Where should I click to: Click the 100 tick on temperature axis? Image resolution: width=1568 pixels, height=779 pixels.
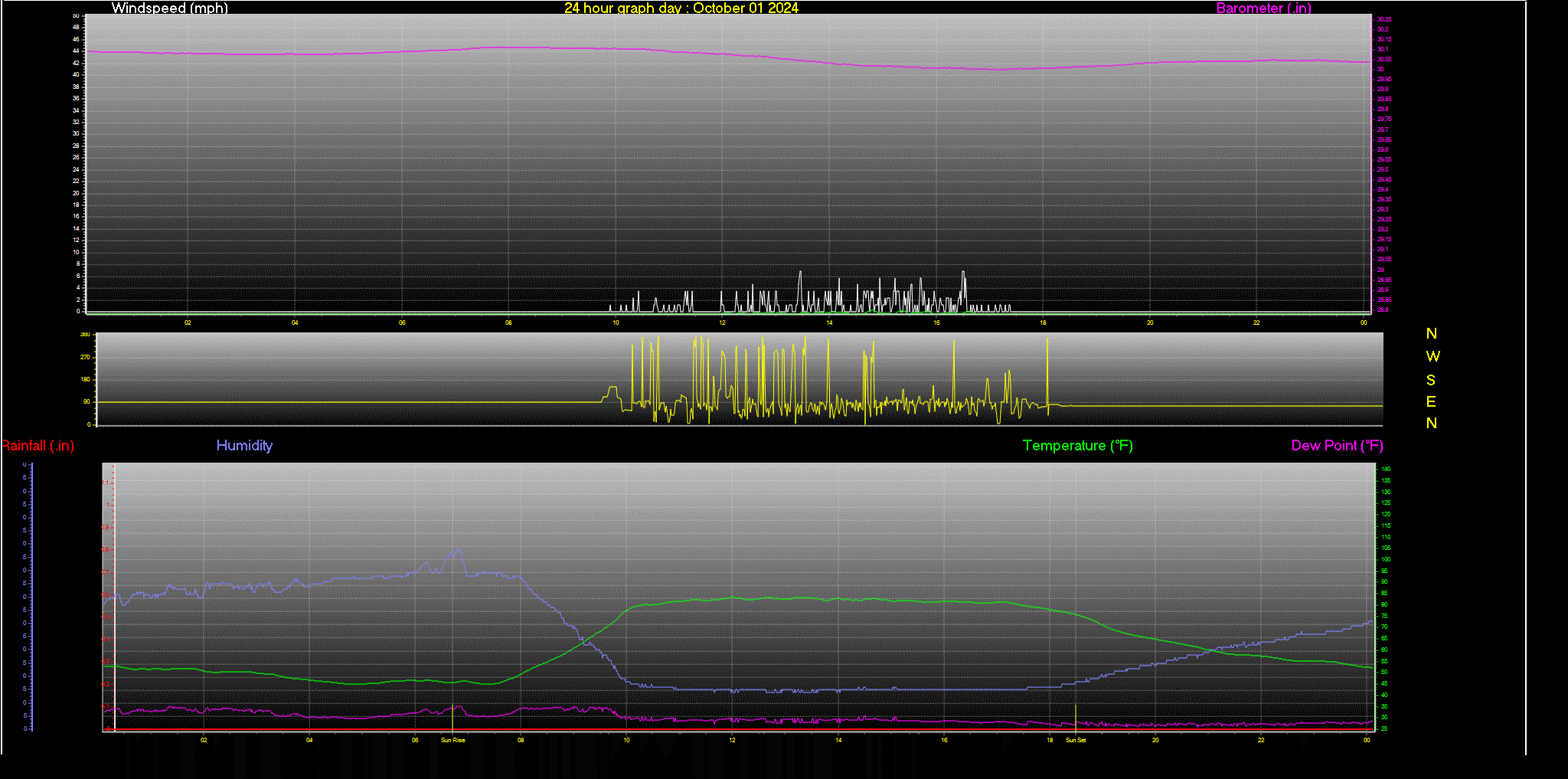[x=1386, y=559]
